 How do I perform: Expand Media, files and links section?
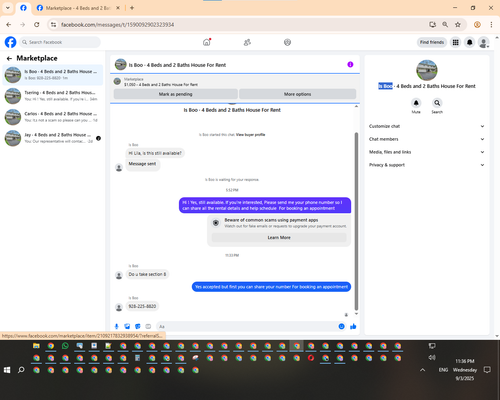(x=426, y=152)
